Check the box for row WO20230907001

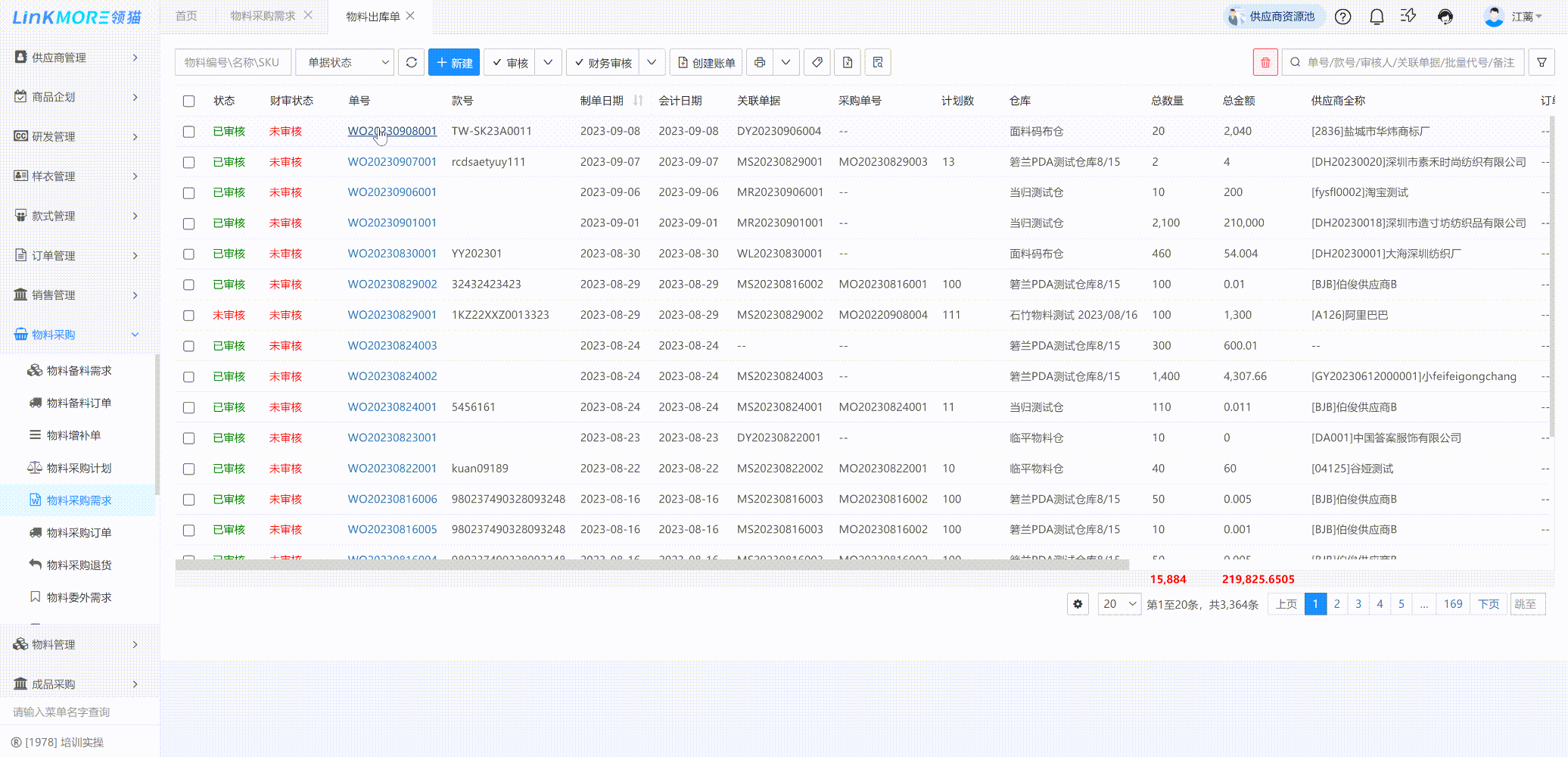(189, 163)
